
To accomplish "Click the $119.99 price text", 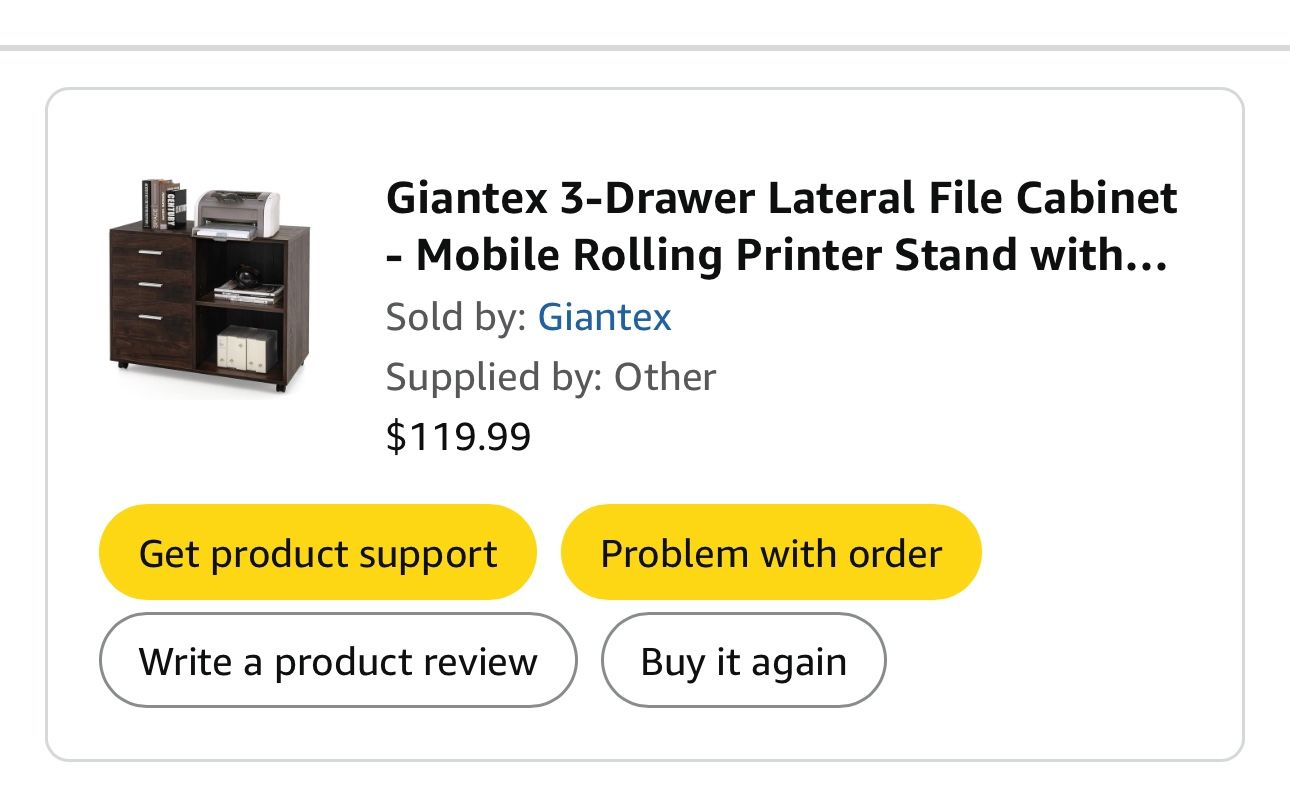I will tap(458, 436).
